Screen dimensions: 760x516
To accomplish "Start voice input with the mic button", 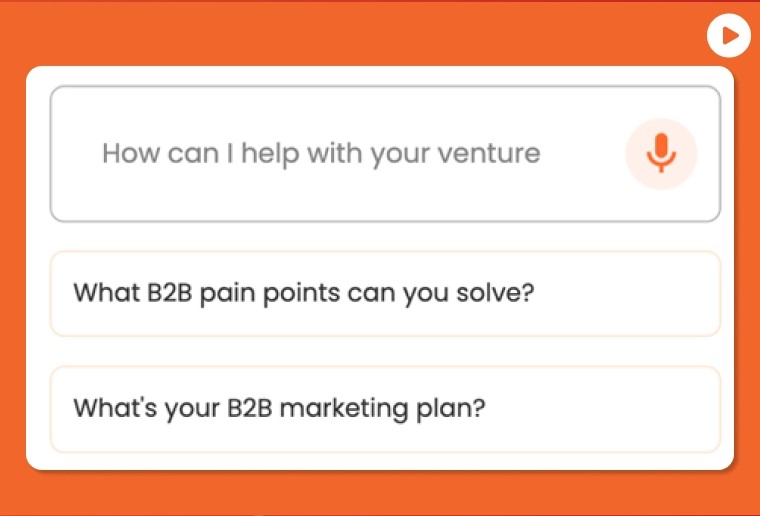I will click(661, 153).
